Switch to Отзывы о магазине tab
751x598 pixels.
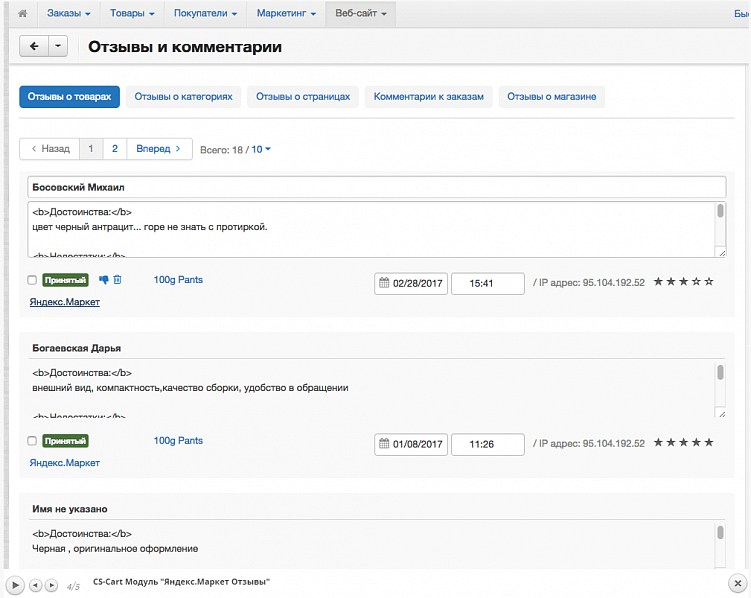tap(552, 97)
